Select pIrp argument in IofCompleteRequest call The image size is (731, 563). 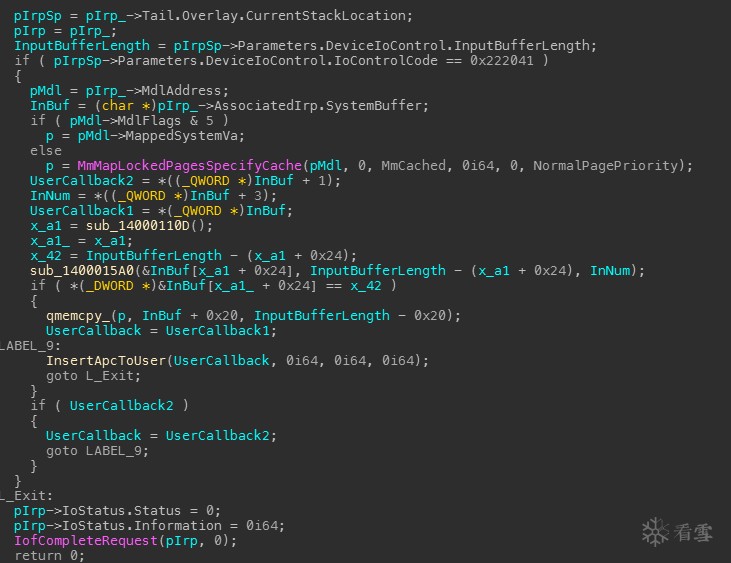click(181, 541)
